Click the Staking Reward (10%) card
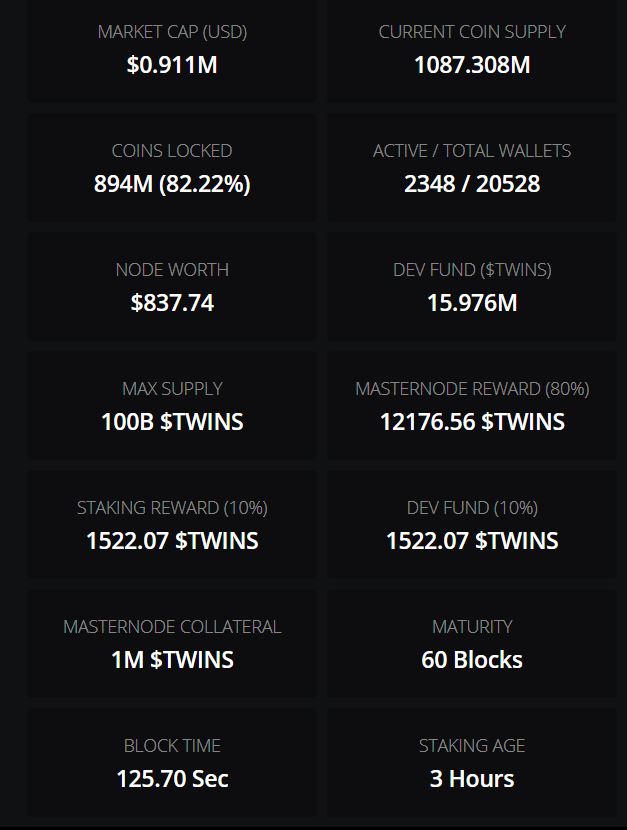Viewport: 627px width, 830px height. [x=172, y=525]
